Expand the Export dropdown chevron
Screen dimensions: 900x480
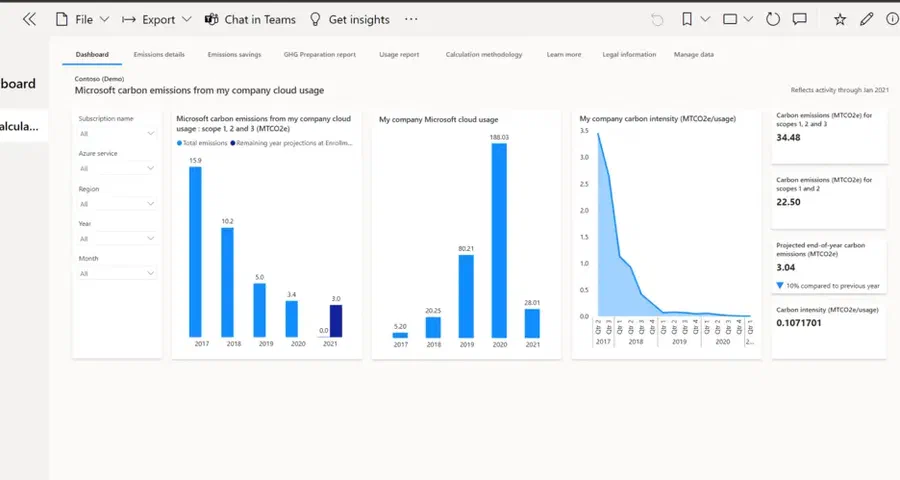pos(187,20)
